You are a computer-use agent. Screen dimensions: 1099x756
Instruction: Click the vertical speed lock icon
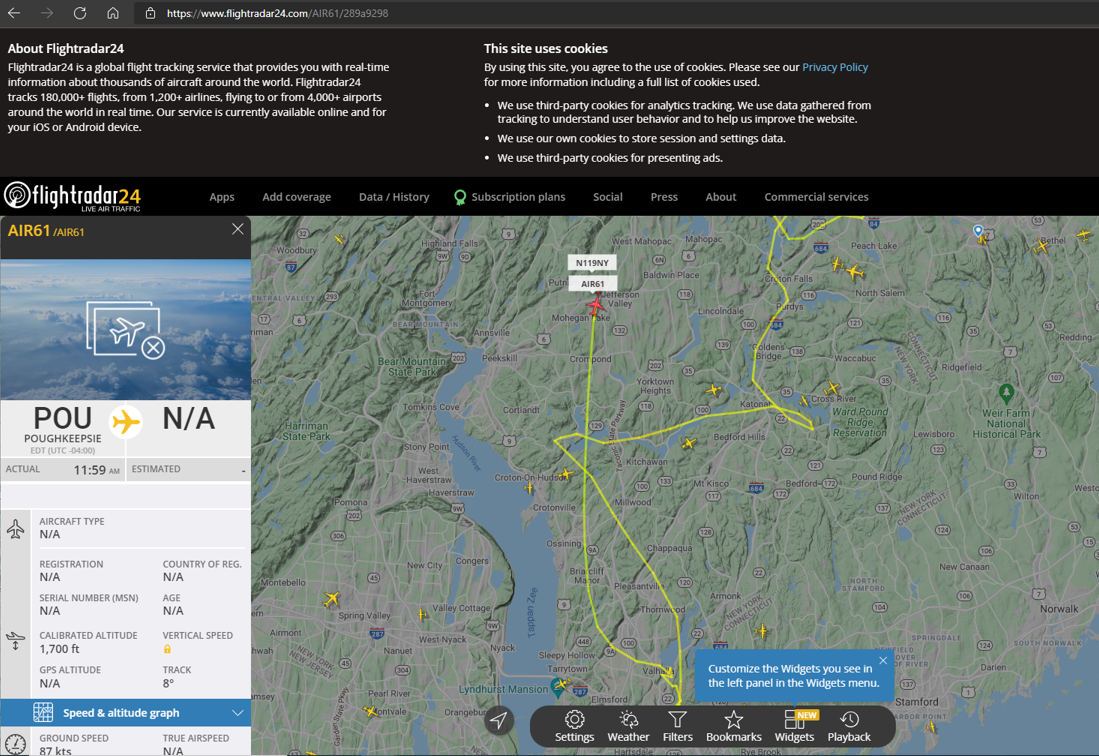pyautogui.click(x=167, y=650)
